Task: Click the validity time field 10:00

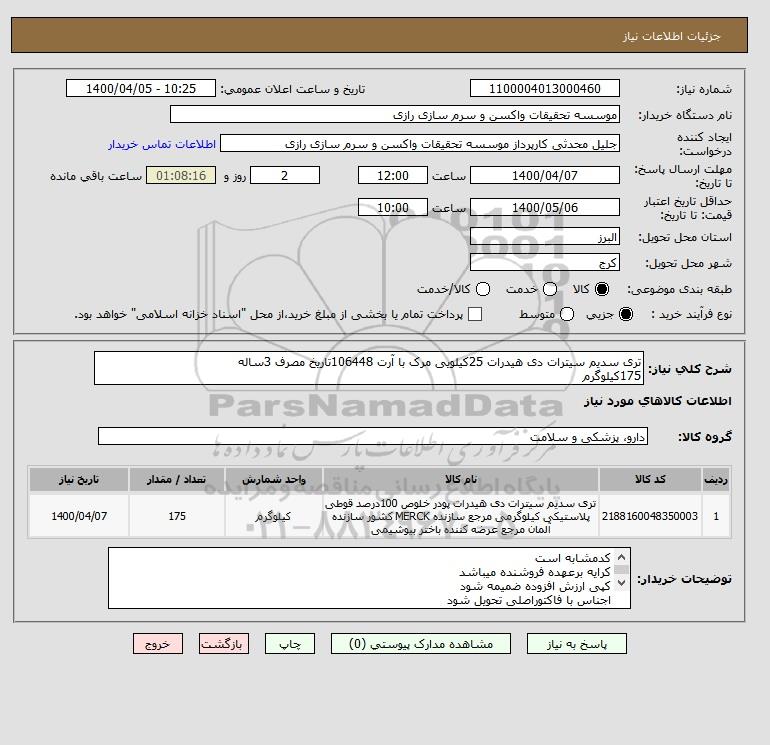Action: [x=393, y=207]
